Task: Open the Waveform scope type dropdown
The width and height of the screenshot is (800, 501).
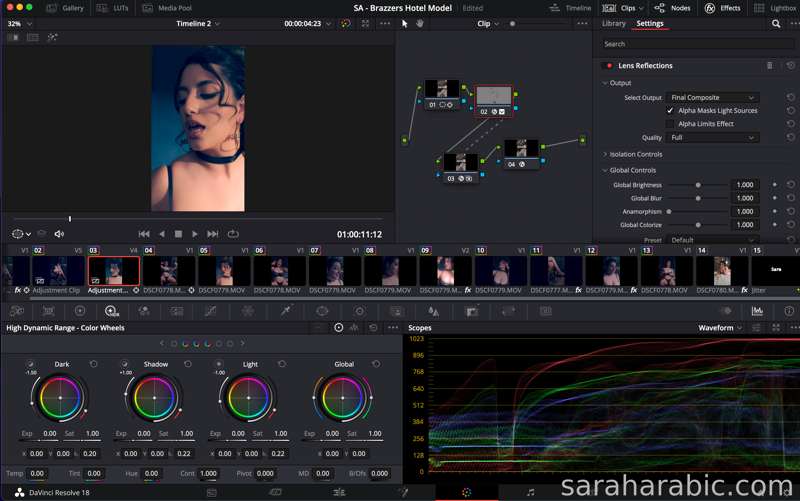Action: (x=720, y=328)
